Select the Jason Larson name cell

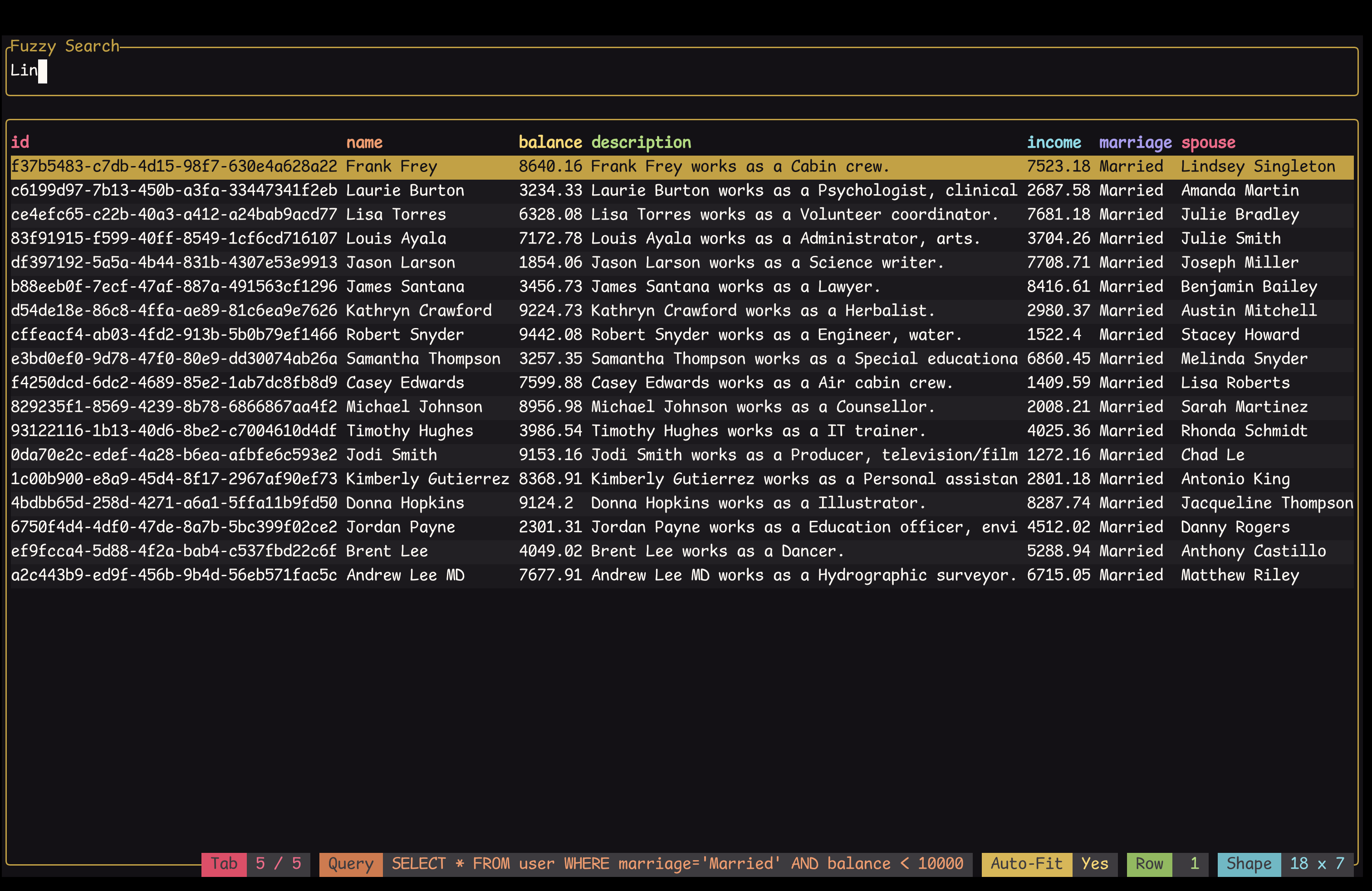(401, 263)
